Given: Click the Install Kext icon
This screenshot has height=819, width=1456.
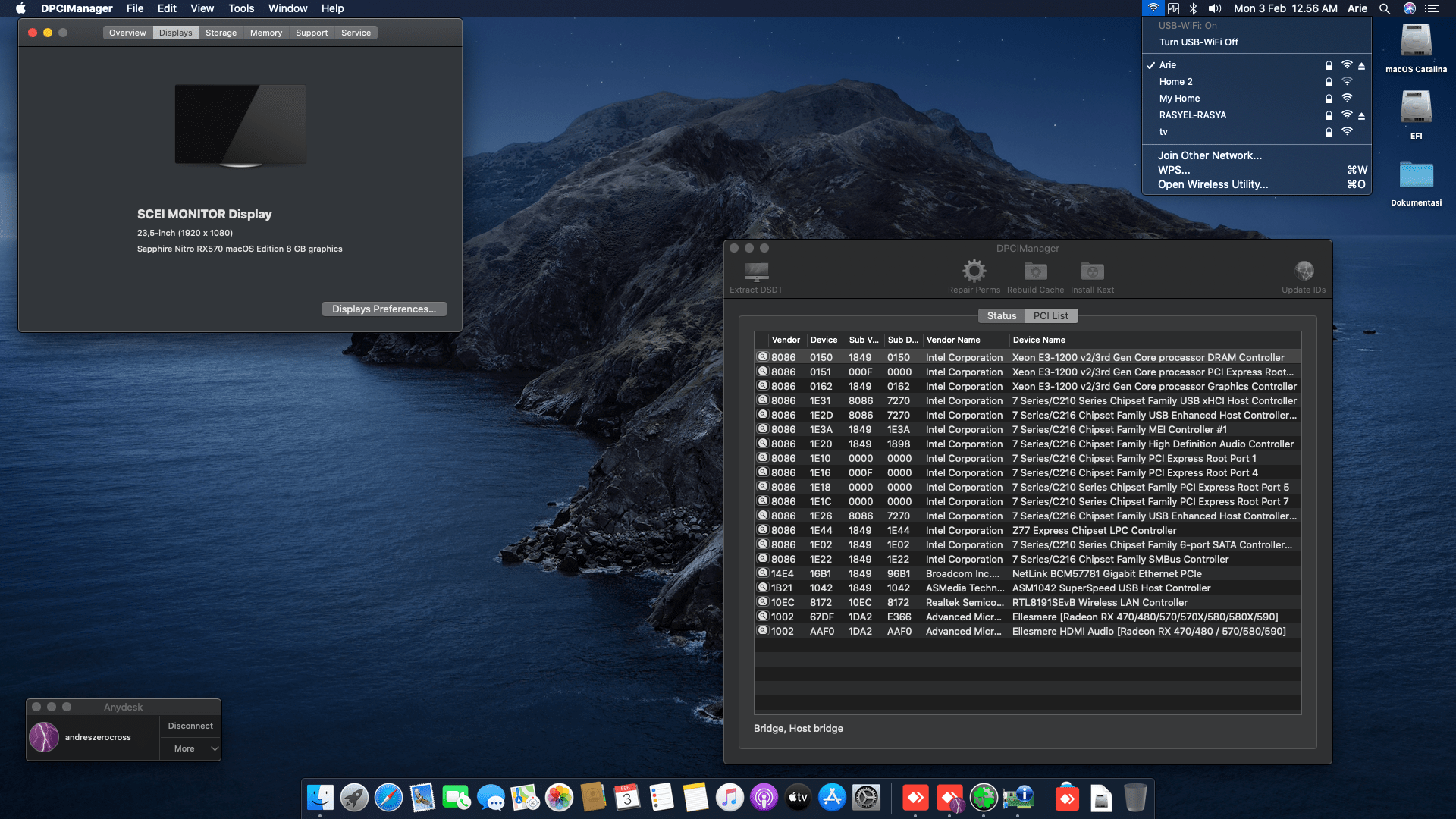Looking at the screenshot, I should (x=1092, y=271).
